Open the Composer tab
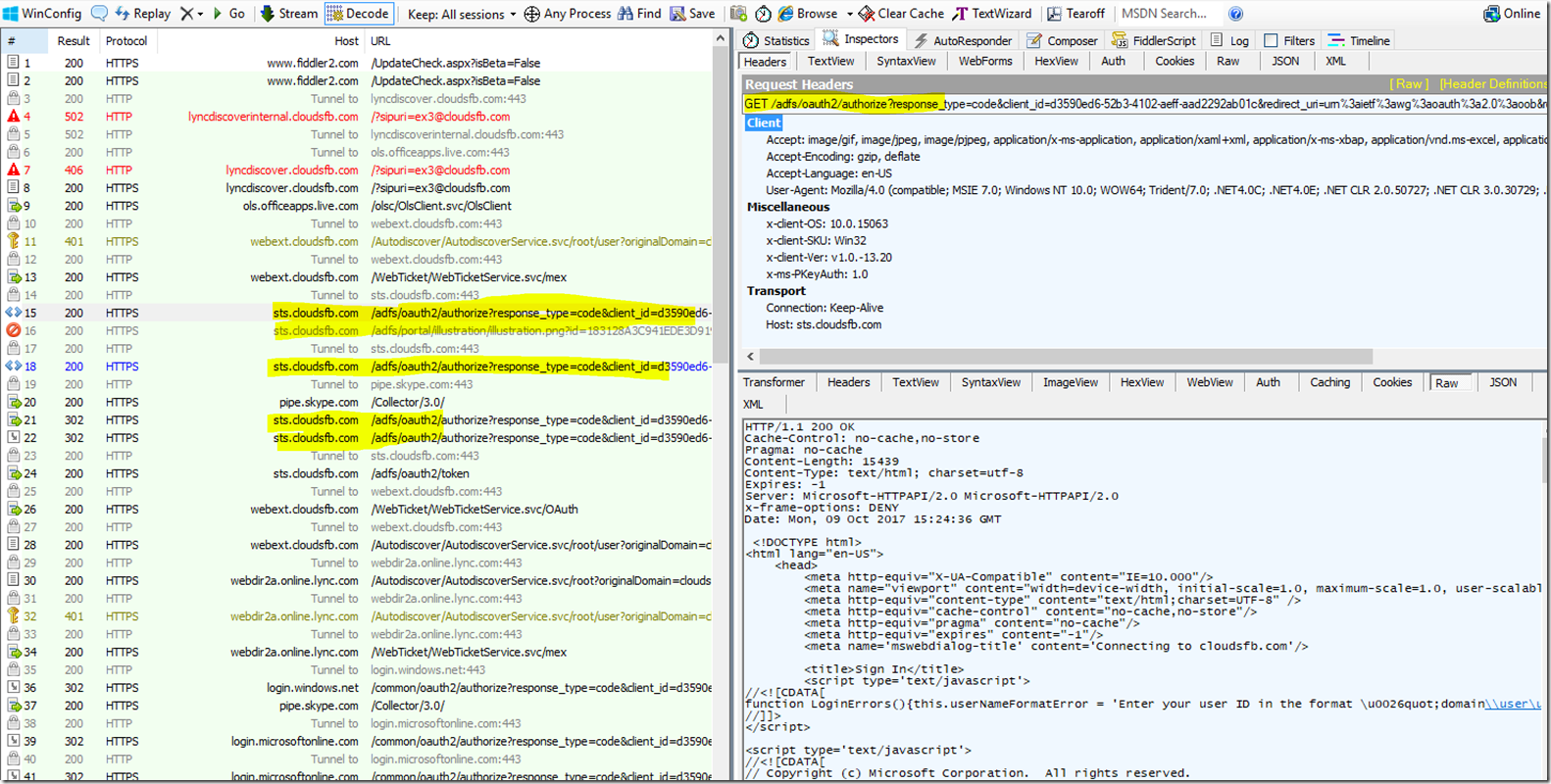Image resolution: width=1551 pixels, height=784 pixels. point(1062,40)
